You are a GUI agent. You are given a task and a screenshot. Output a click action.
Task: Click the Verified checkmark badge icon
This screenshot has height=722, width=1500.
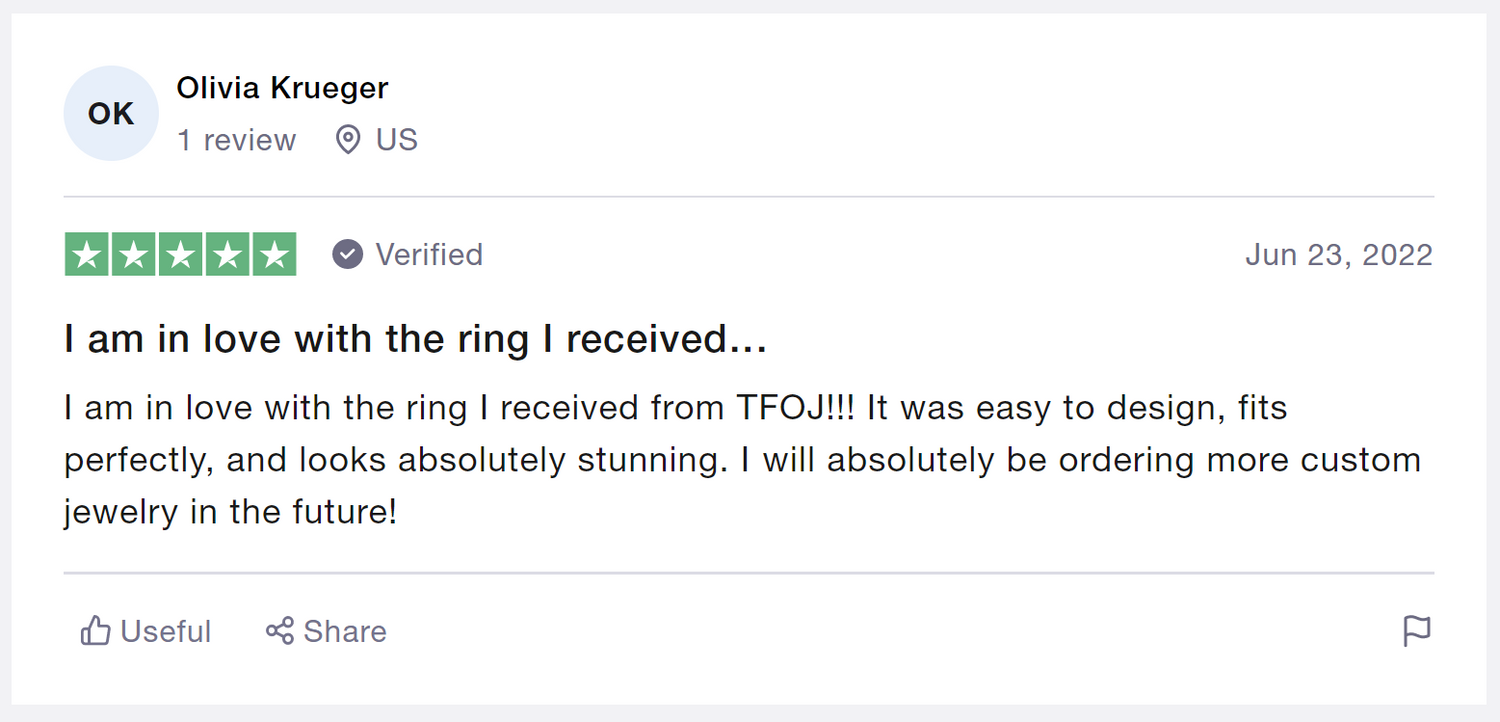tap(347, 255)
